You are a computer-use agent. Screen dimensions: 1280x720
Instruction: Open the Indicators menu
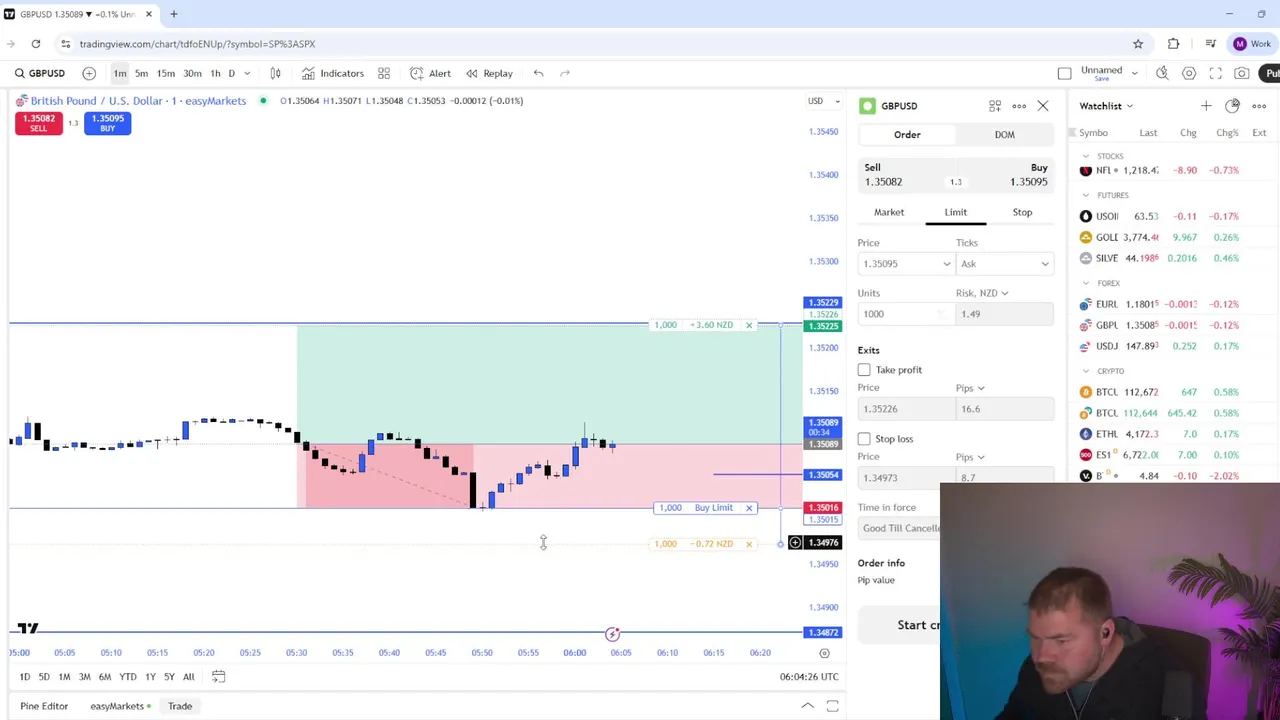(333, 73)
